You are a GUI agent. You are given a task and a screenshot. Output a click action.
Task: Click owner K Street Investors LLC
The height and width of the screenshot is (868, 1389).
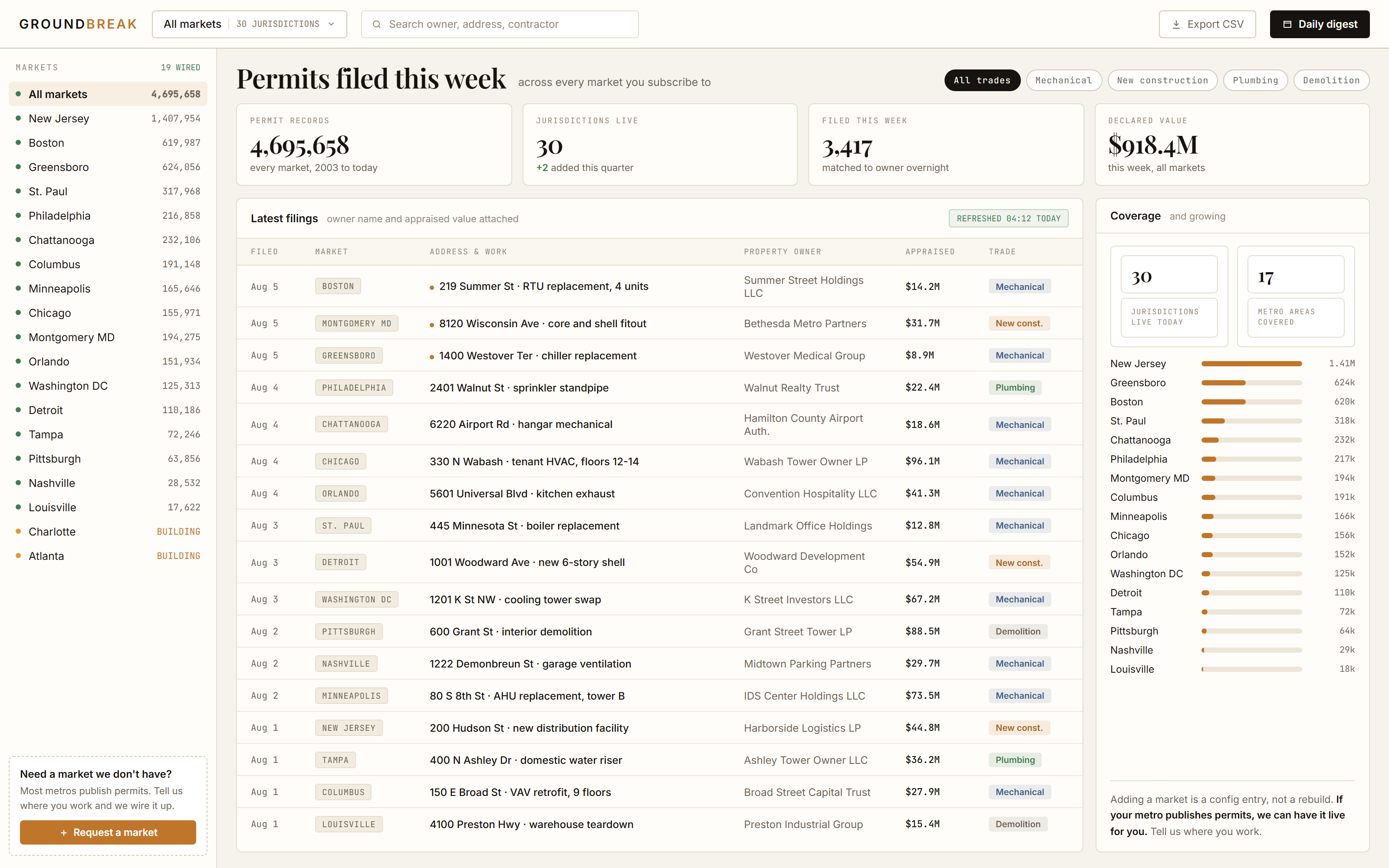coord(798,599)
